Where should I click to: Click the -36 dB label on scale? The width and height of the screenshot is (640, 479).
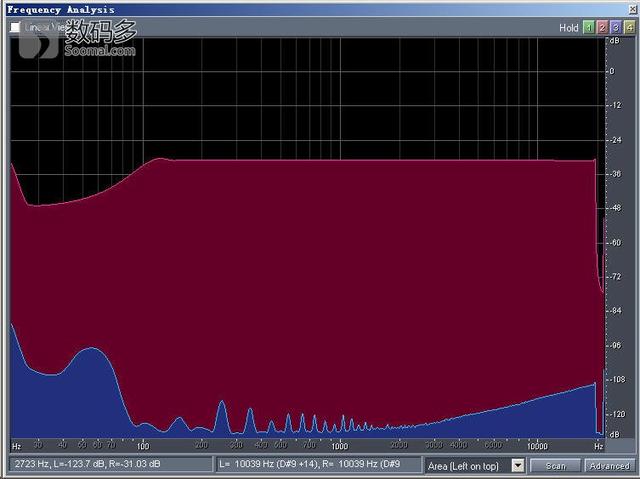pyautogui.click(x=613, y=174)
